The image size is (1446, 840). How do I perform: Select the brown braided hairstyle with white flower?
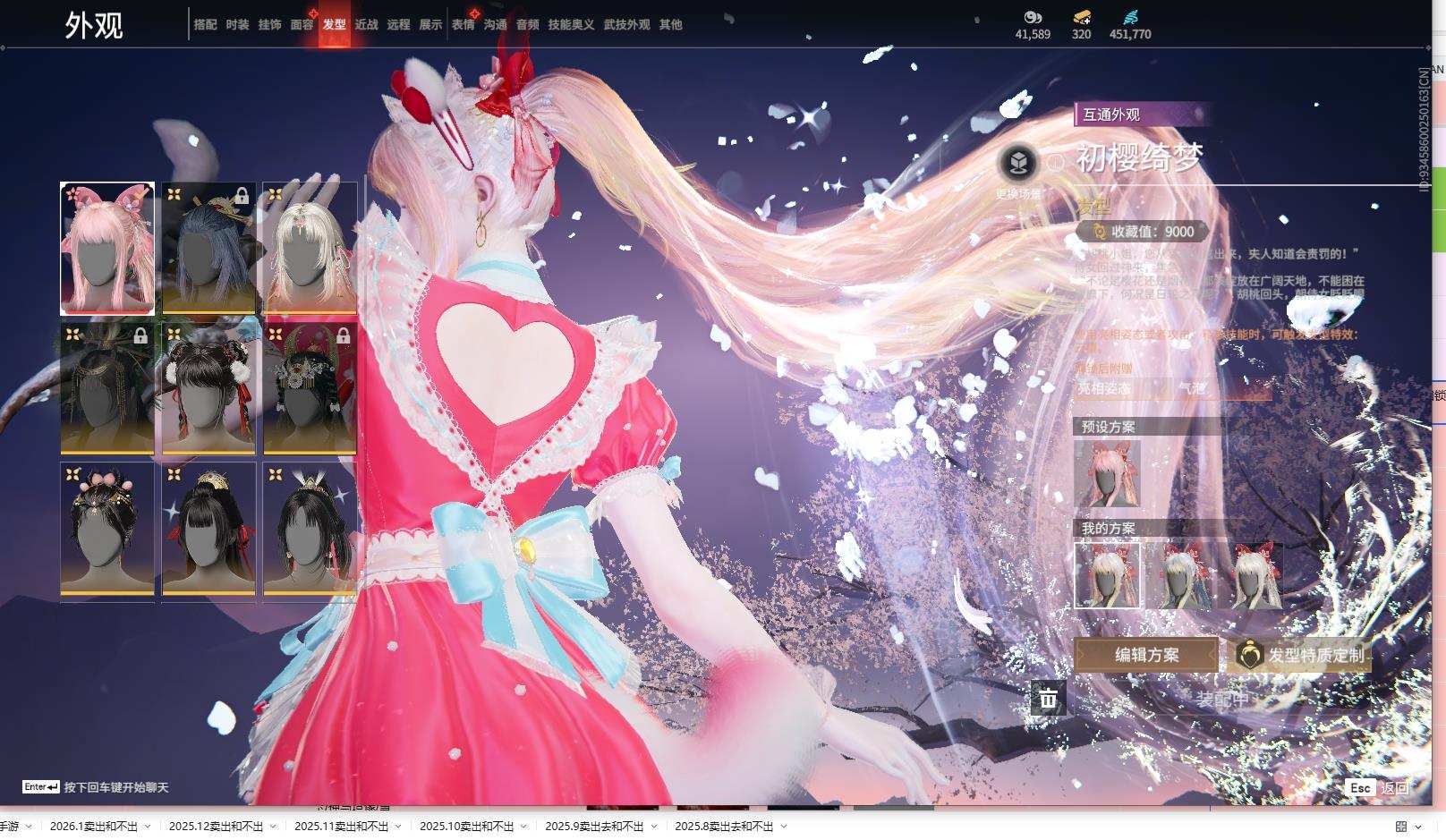pos(208,388)
